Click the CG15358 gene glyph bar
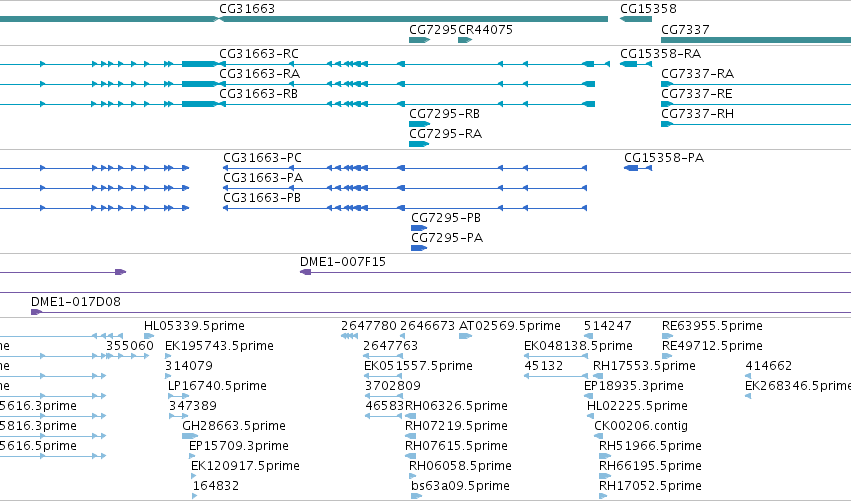 [636, 19]
